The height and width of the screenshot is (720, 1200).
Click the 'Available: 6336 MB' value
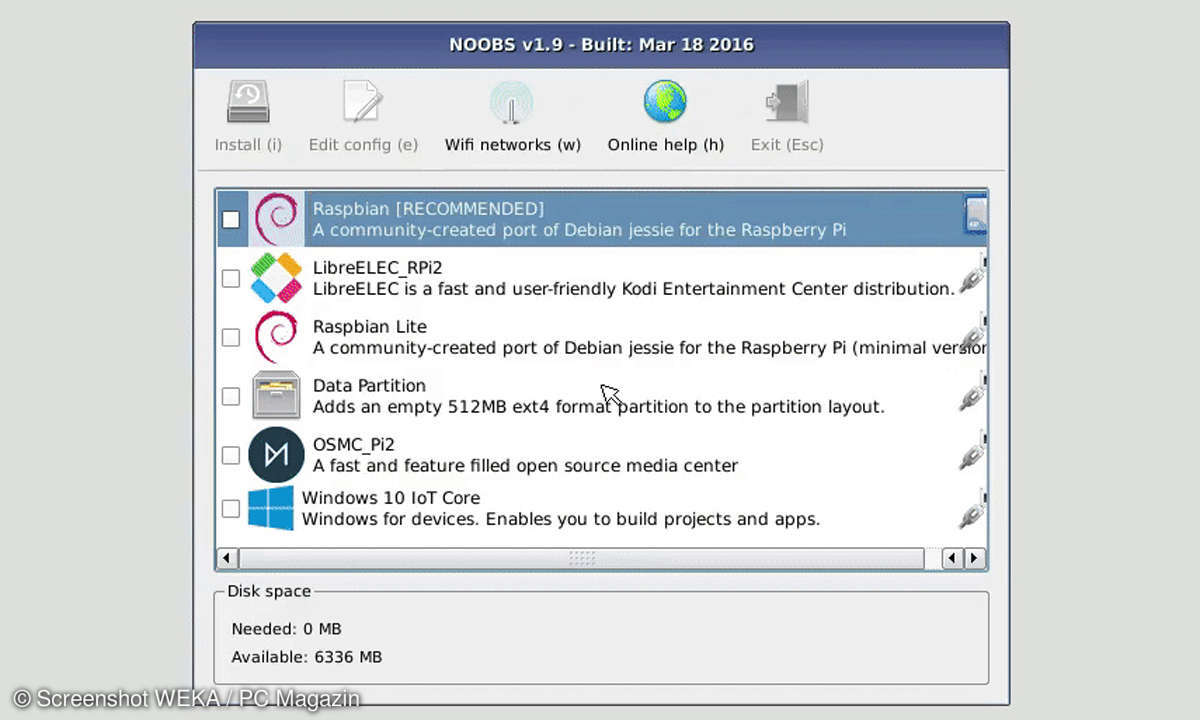coord(307,657)
